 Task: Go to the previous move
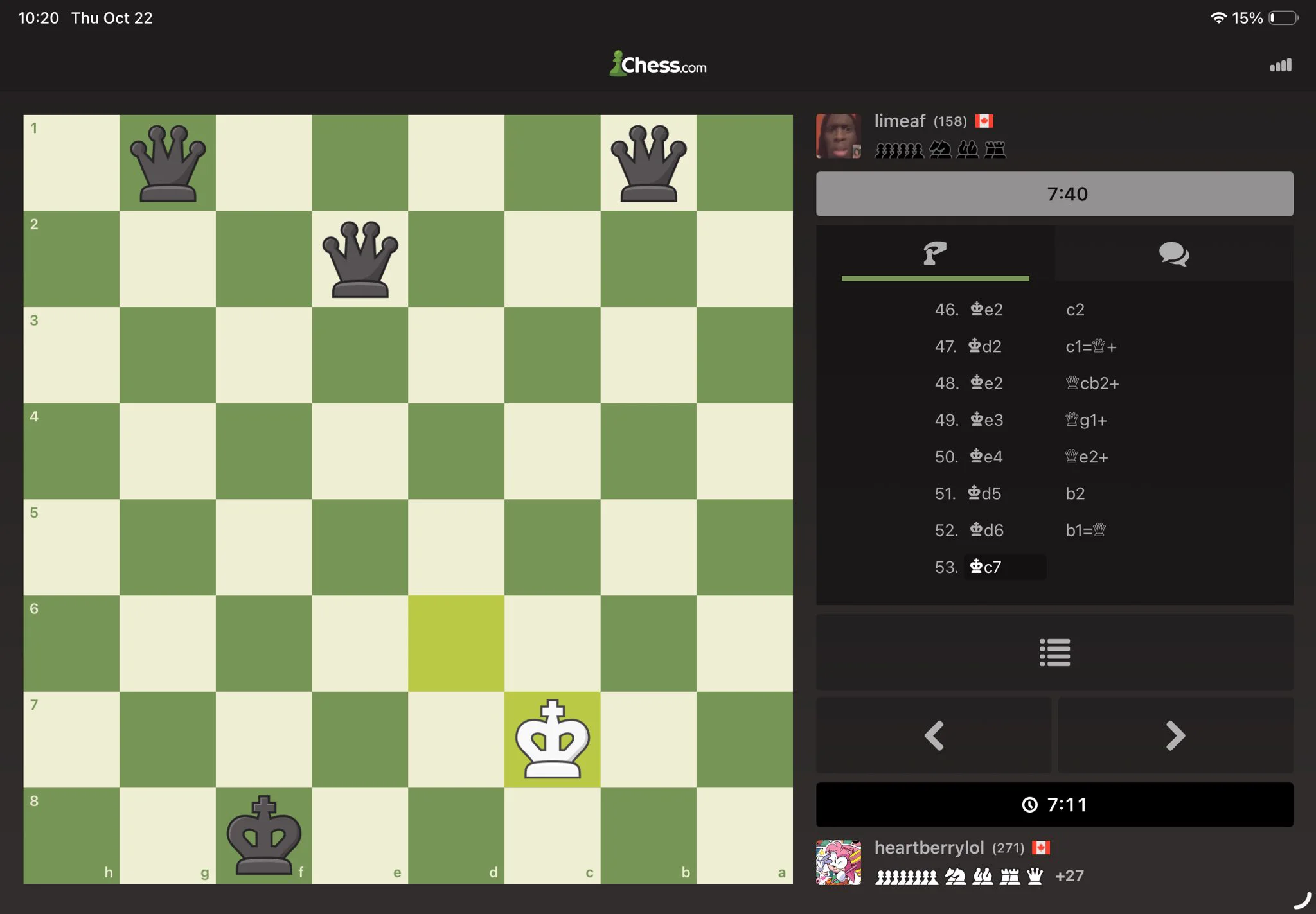934,735
